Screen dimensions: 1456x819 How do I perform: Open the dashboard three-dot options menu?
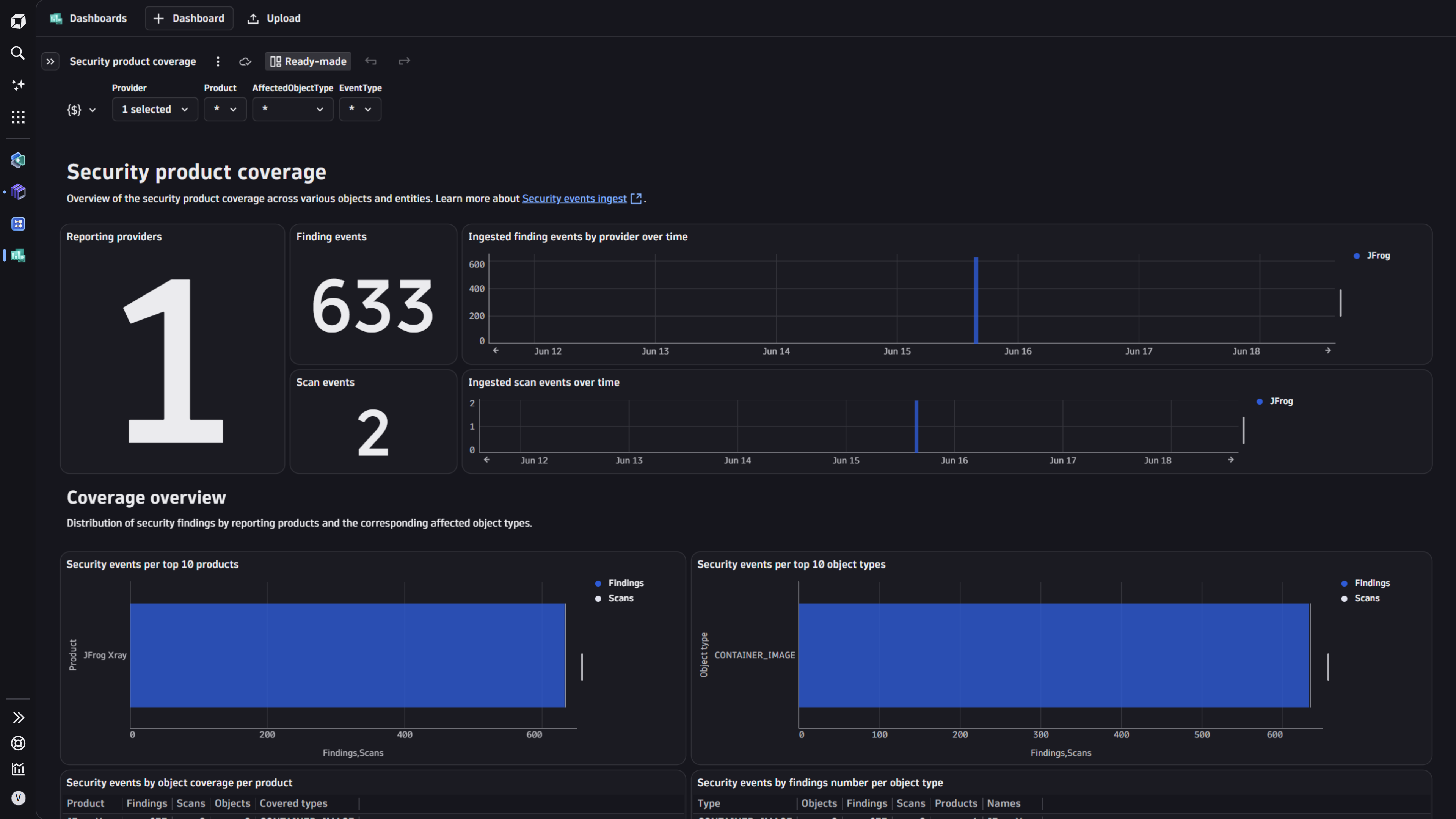click(218, 61)
